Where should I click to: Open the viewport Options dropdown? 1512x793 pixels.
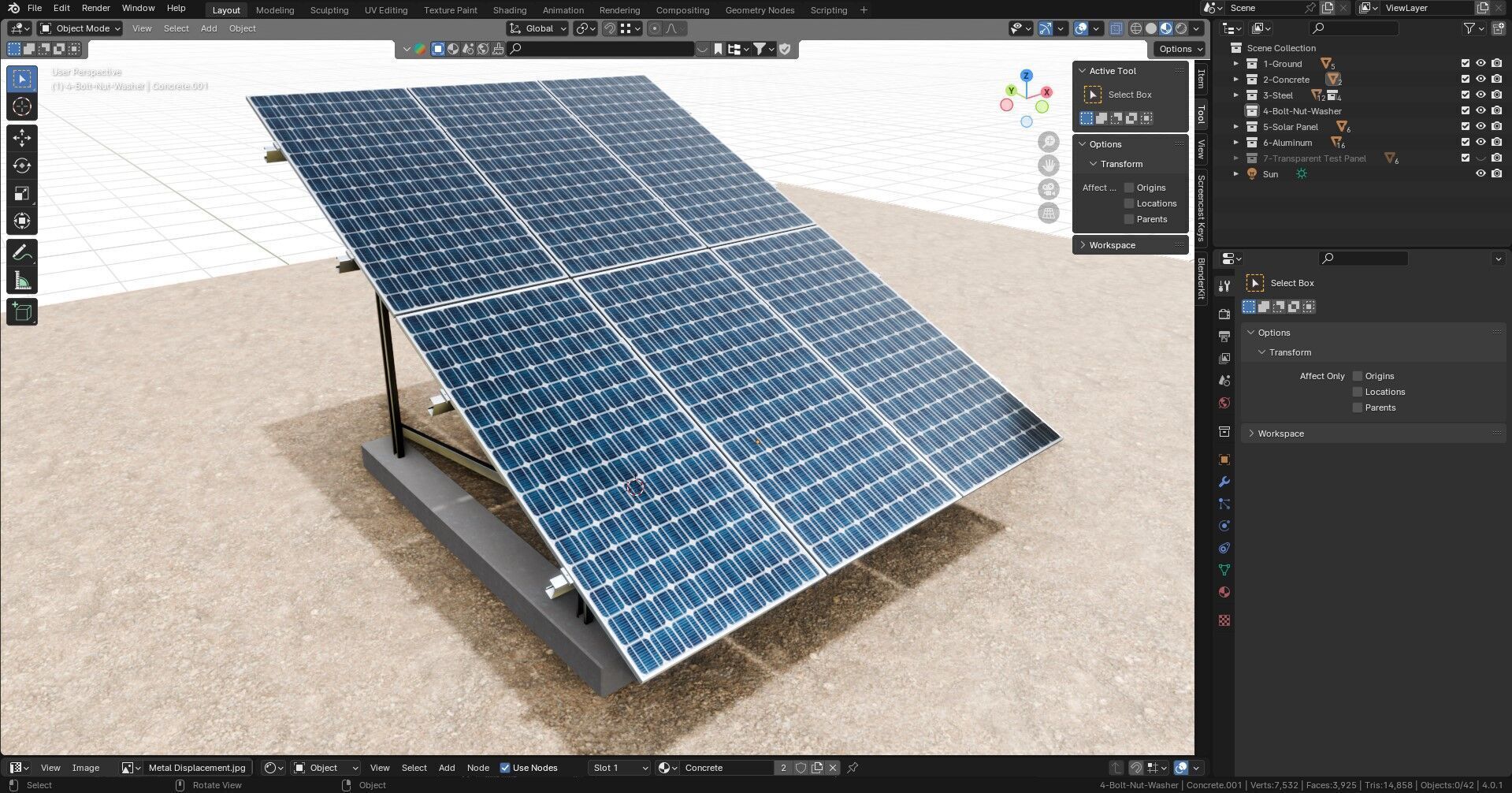tap(1180, 49)
